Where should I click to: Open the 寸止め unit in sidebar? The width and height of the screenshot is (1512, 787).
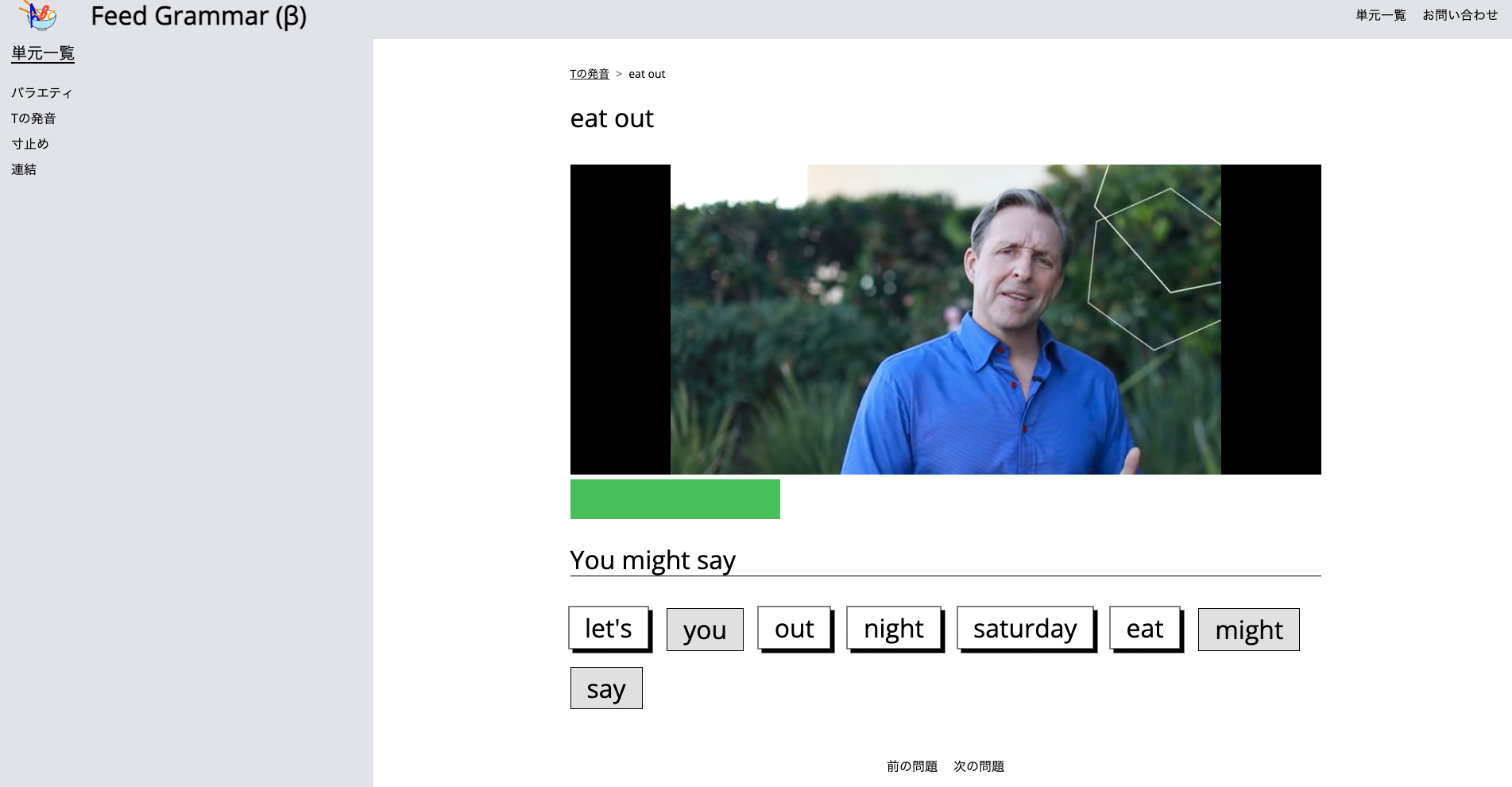pos(30,144)
